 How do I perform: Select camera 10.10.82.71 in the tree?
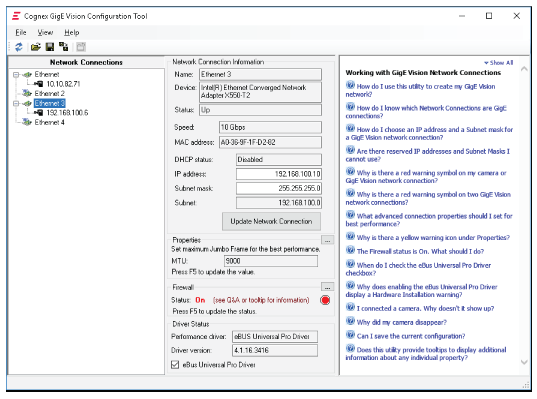tap(63, 84)
